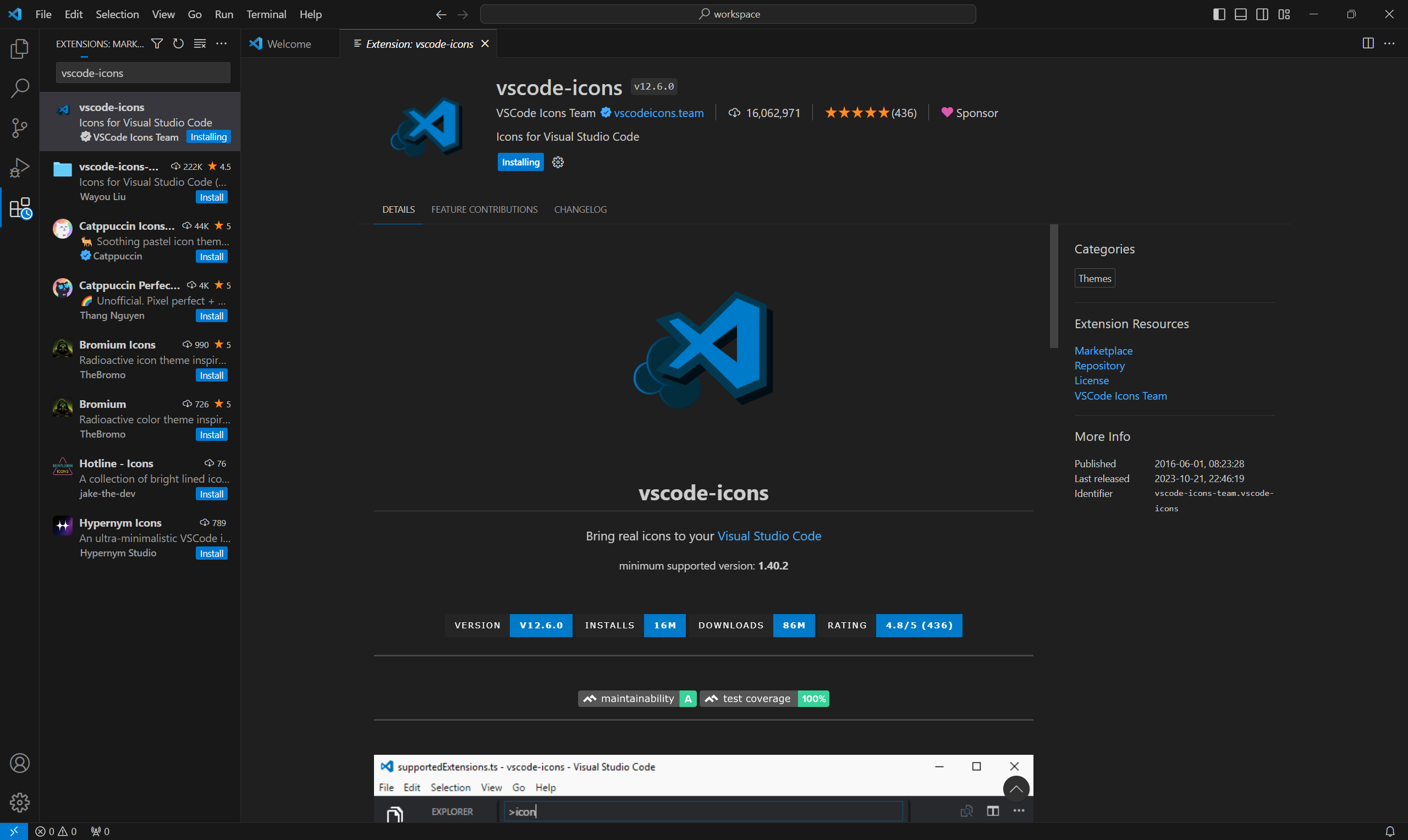The height and width of the screenshot is (840, 1408).
Task: Click the maintainability A badge
Action: (x=637, y=699)
